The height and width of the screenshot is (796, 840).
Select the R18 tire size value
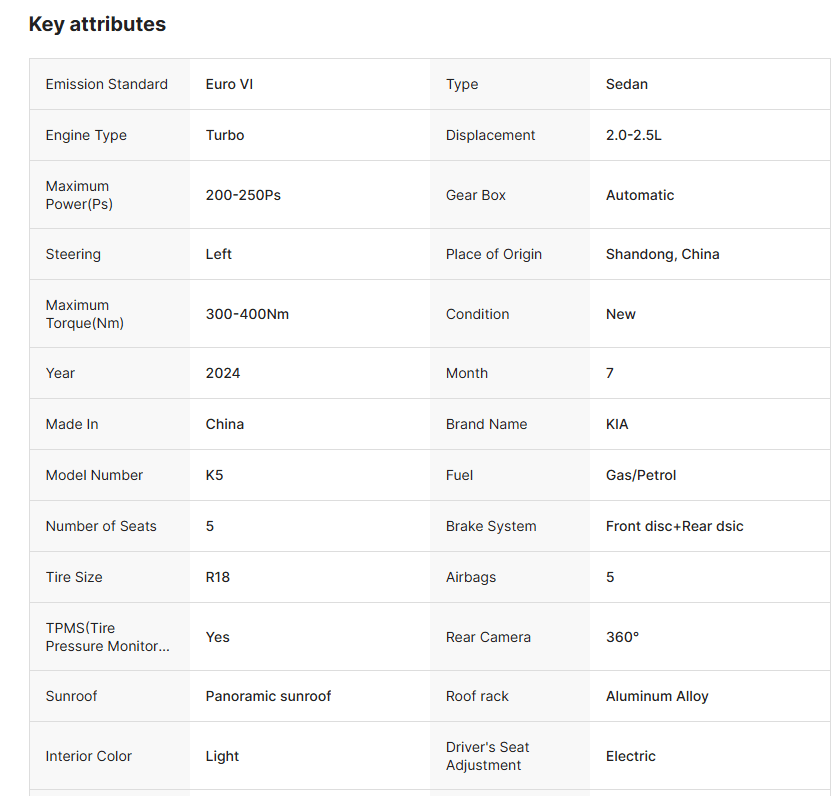(x=218, y=577)
